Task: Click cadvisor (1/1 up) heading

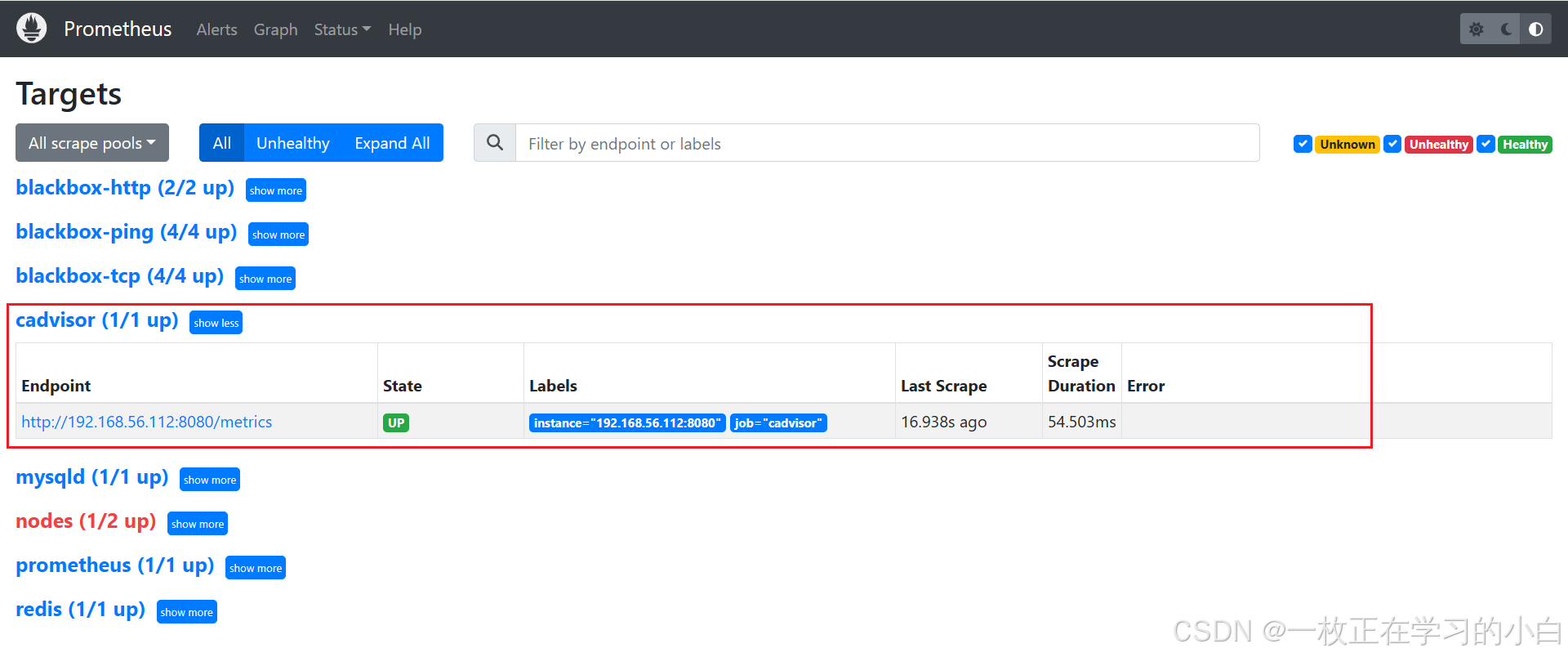Action: [97, 320]
